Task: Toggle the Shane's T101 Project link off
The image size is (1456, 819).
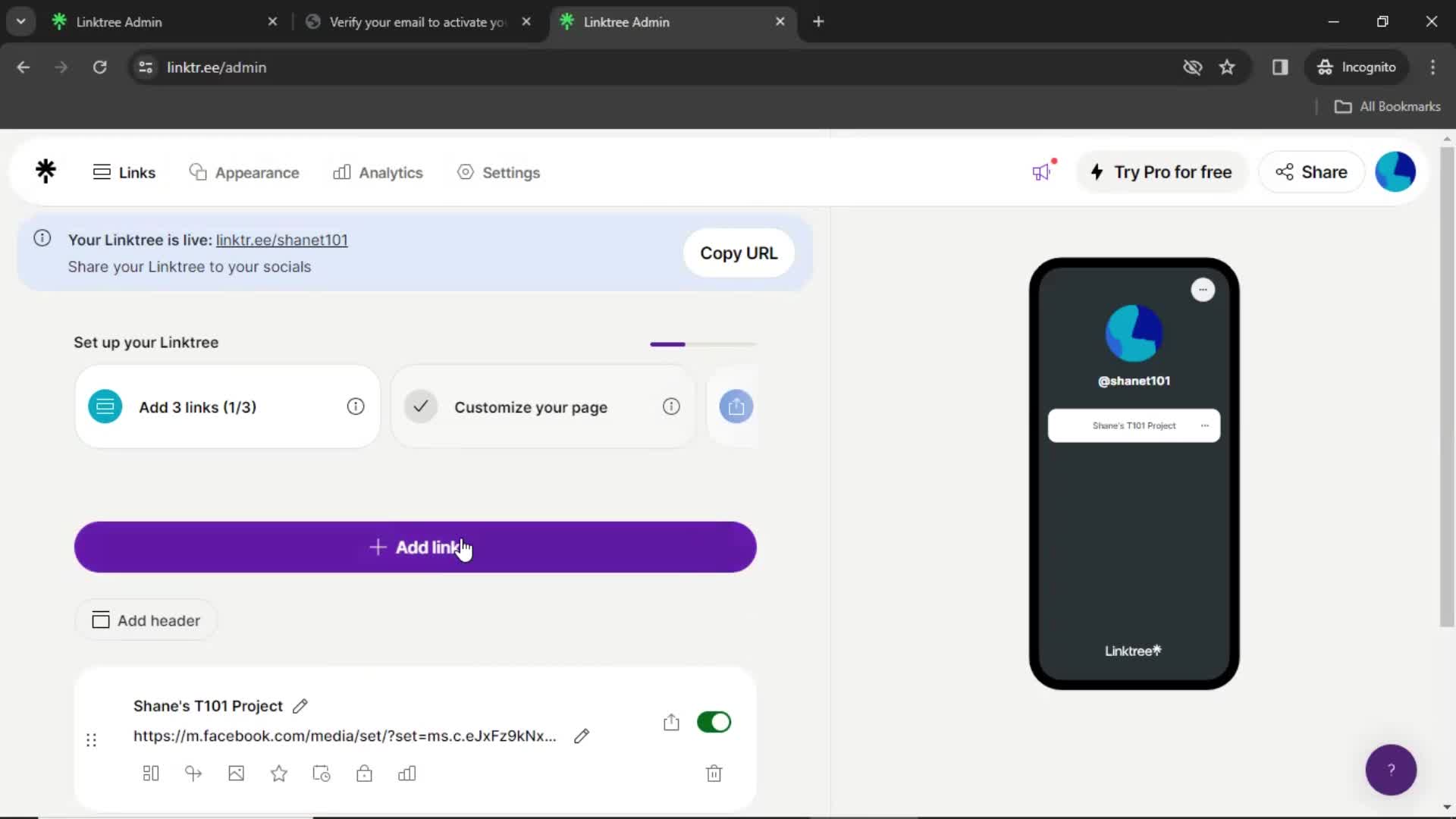Action: [714, 722]
